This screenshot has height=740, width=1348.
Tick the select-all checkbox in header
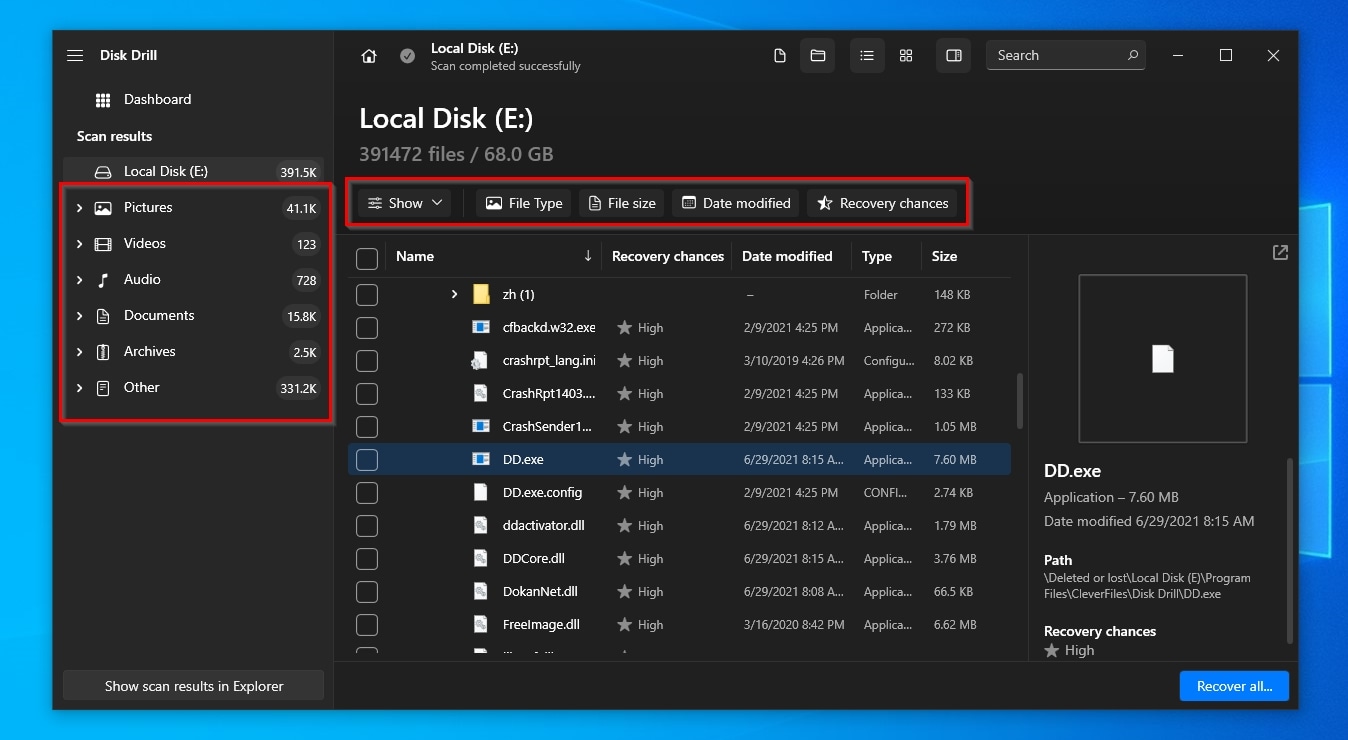click(x=367, y=259)
